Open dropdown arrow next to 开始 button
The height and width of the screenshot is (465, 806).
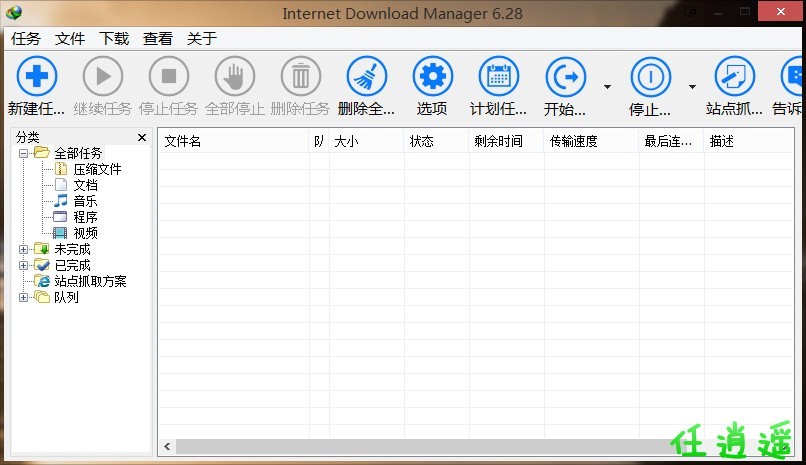click(607, 86)
